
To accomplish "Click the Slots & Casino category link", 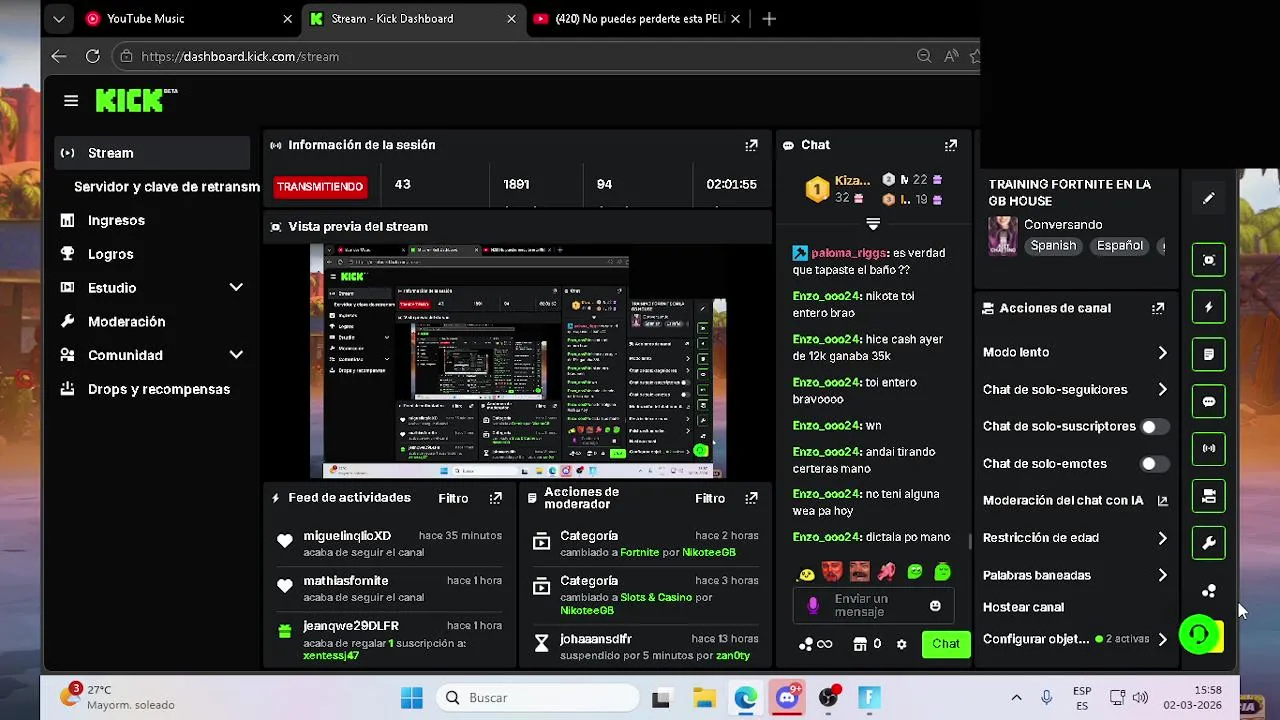I will (x=656, y=597).
